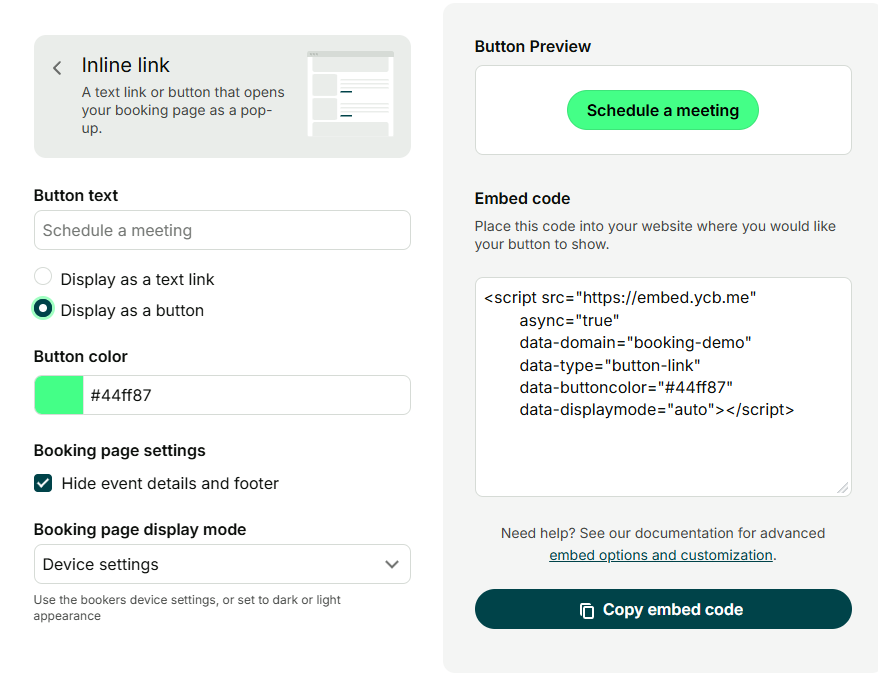This screenshot has width=878, height=673.
Task: Click the data-domain line in embed code
Action: (x=635, y=342)
